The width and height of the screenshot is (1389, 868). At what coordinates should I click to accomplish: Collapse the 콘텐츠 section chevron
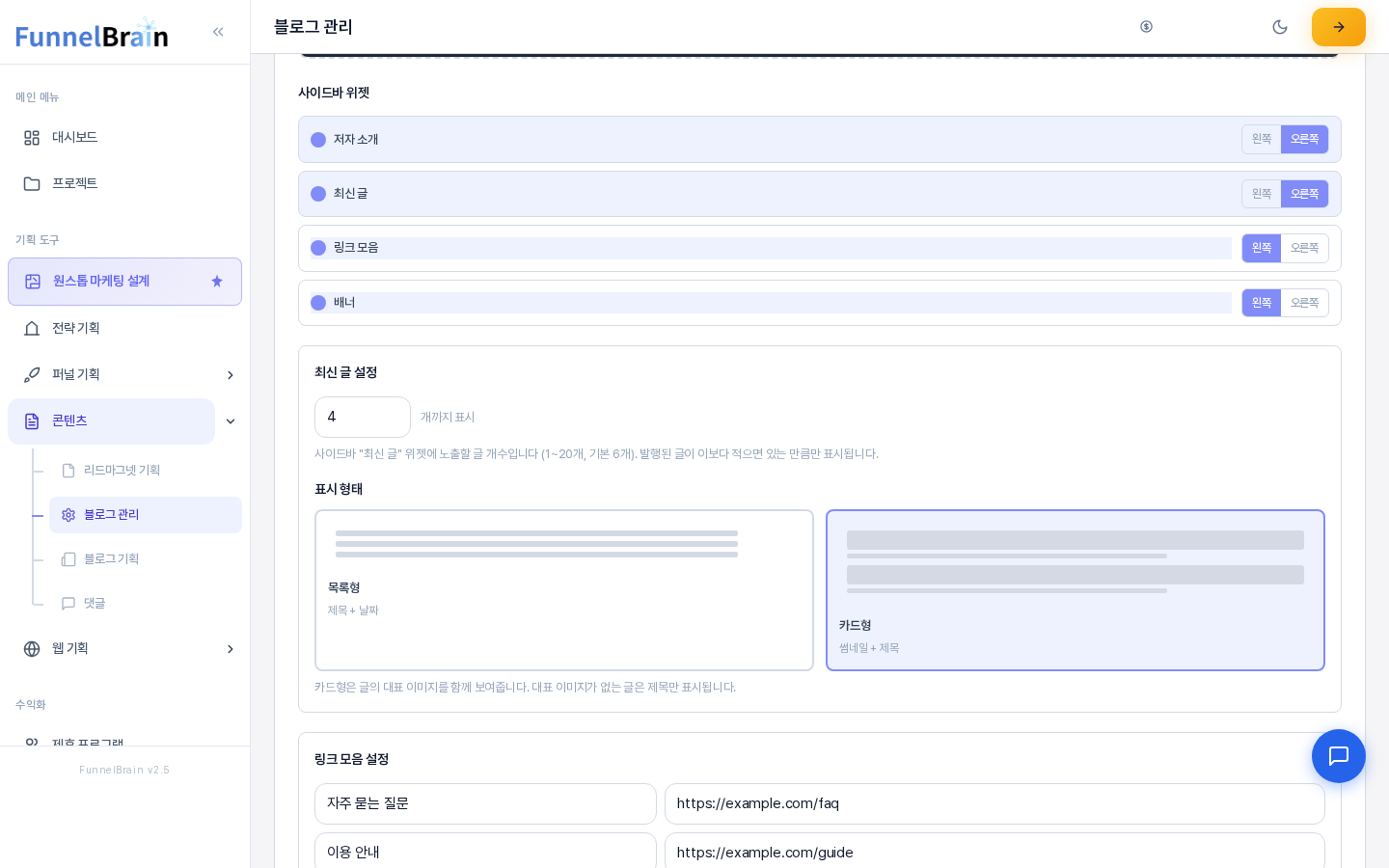tap(231, 421)
